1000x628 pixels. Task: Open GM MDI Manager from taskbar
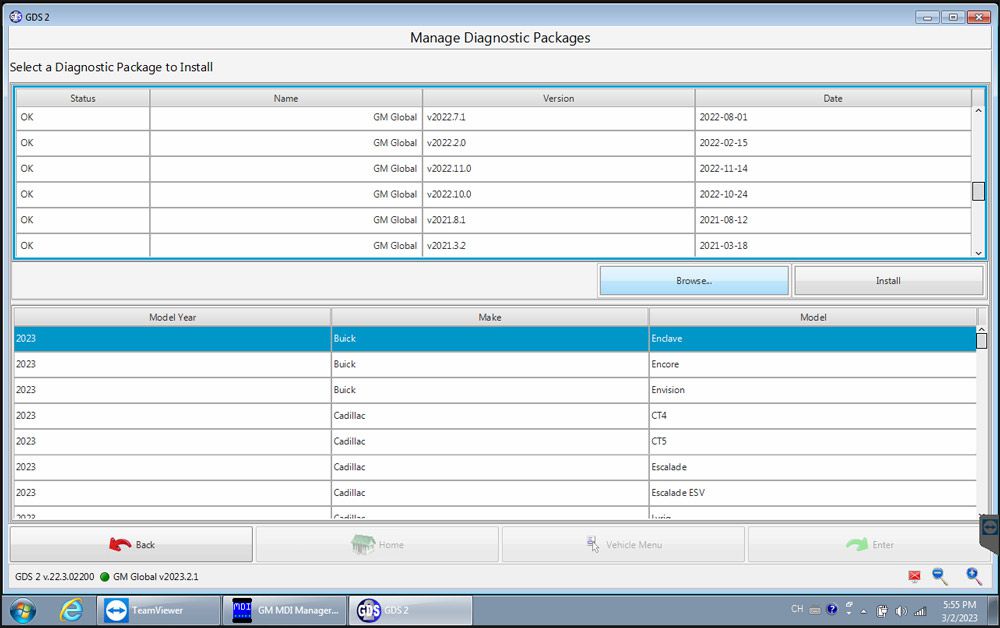tap(285, 610)
